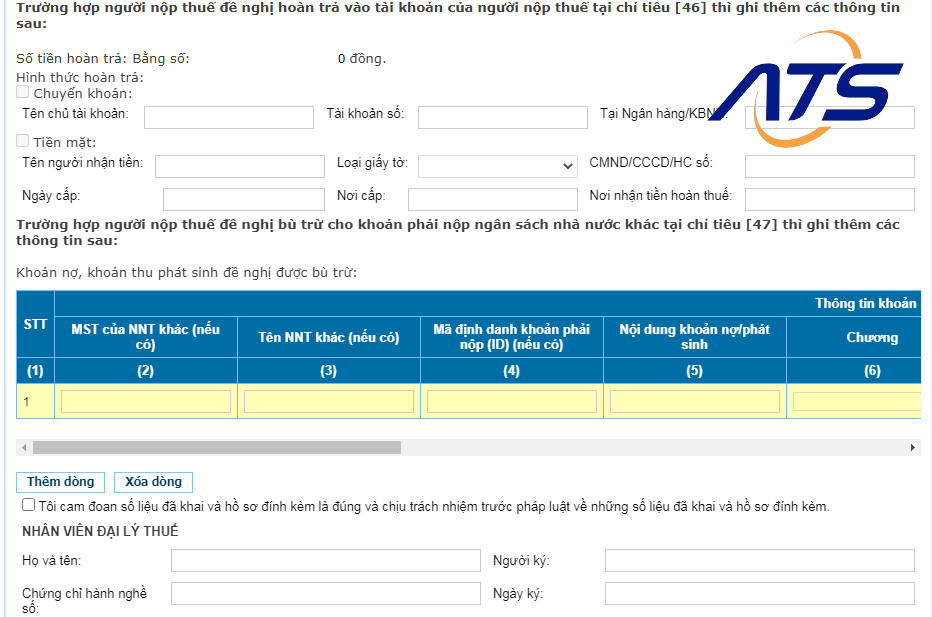Click the Tài khoản số input field
Viewport: 932px width, 617px height.
click(502, 118)
